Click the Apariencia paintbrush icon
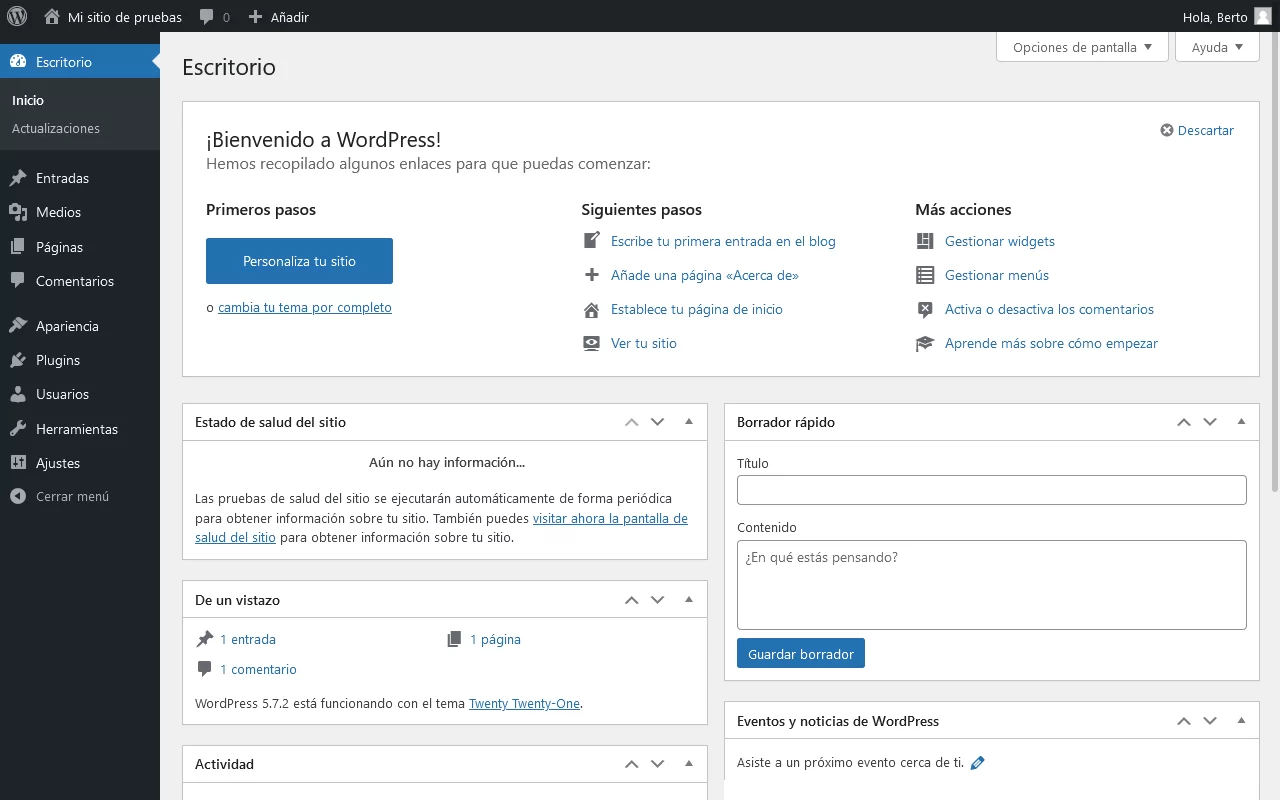This screenshot has height=800, width=1280. (x=18, y=326)
